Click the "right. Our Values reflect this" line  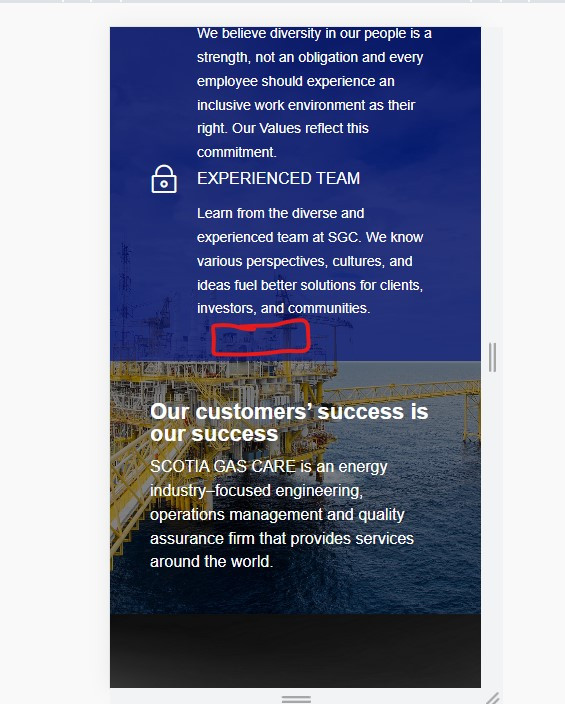point(283,128)
